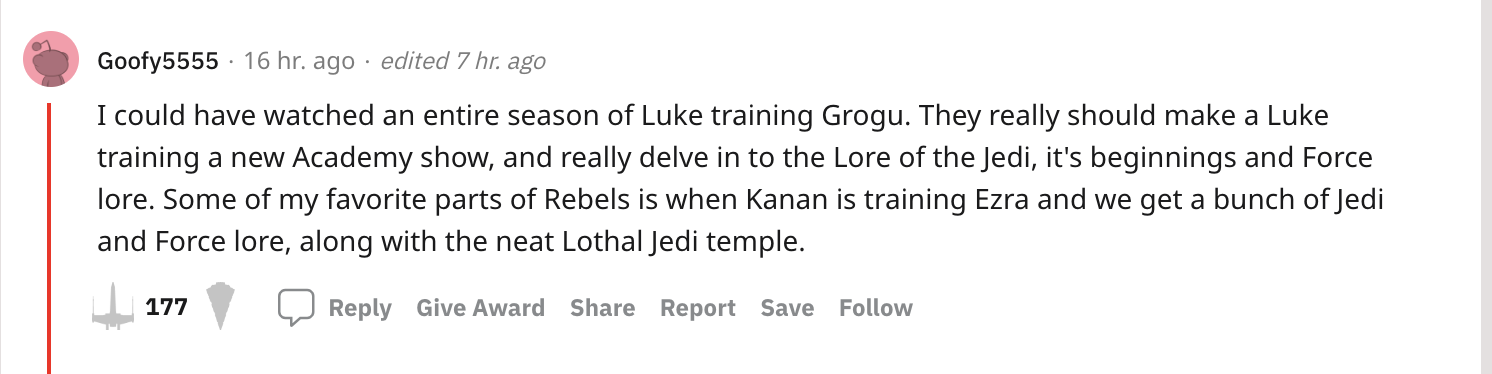Image resolution: width=1492 pixels, height=374 pixels.
Task: Toggle Follow for this comment
Action: click(876, 308)
